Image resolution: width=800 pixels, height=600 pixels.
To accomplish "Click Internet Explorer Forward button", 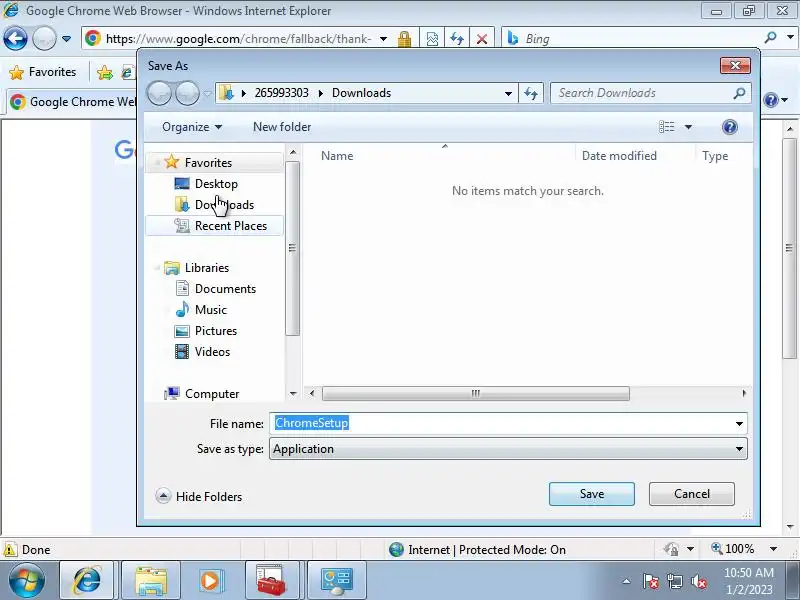I will (x=44, y=38).
